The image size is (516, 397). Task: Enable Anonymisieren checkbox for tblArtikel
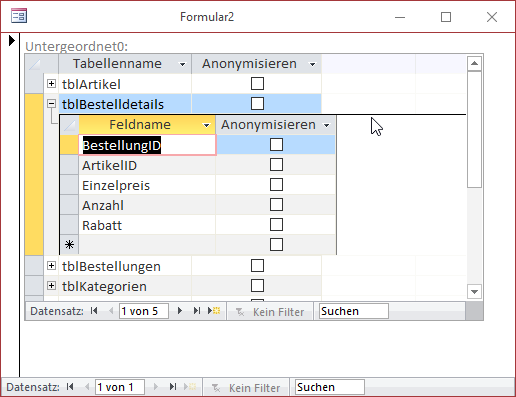tap(257, 84)
